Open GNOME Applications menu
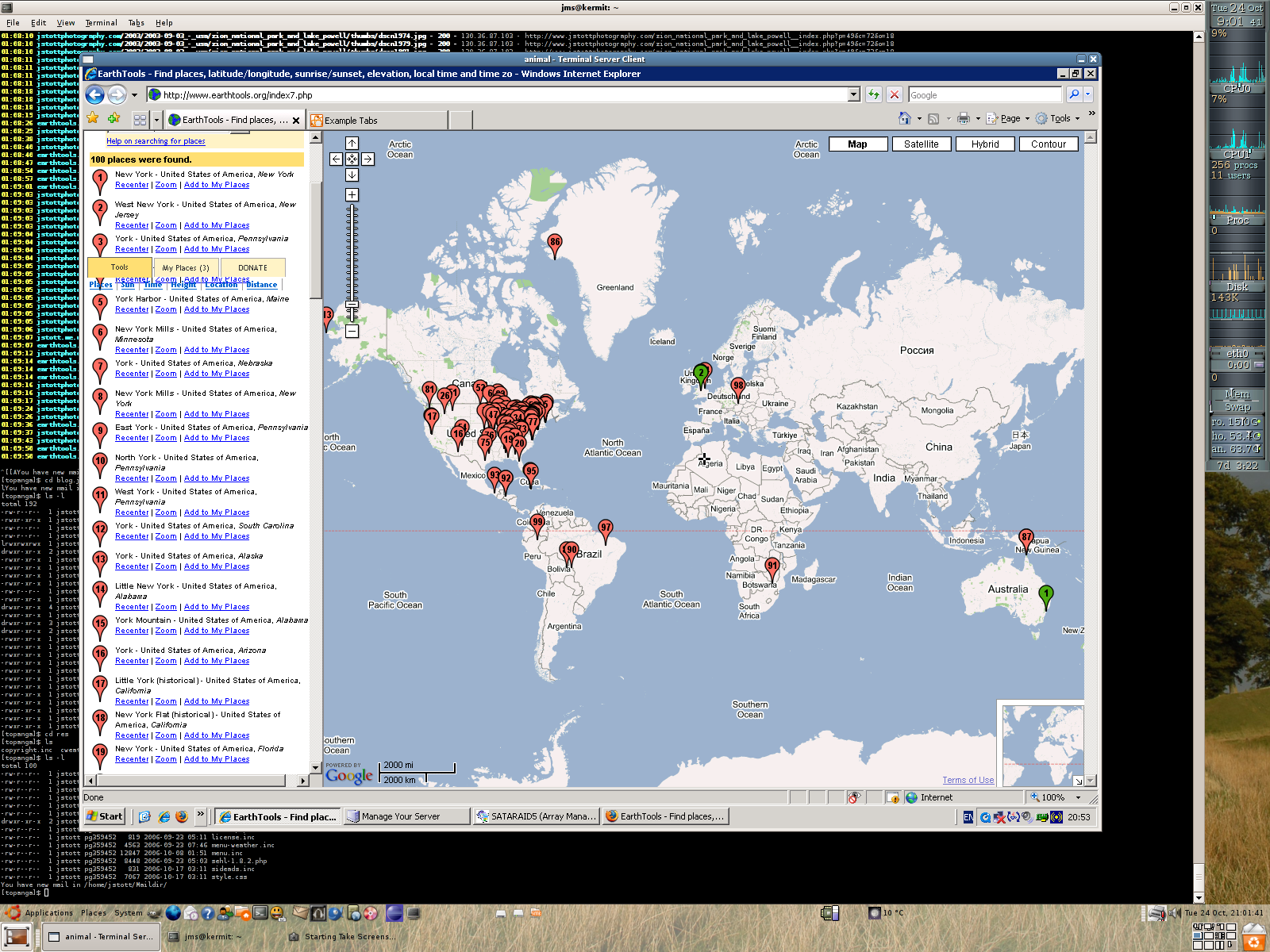Image resolution: width=1270 pixels, height=952 pixels. (x=40, y=913)
